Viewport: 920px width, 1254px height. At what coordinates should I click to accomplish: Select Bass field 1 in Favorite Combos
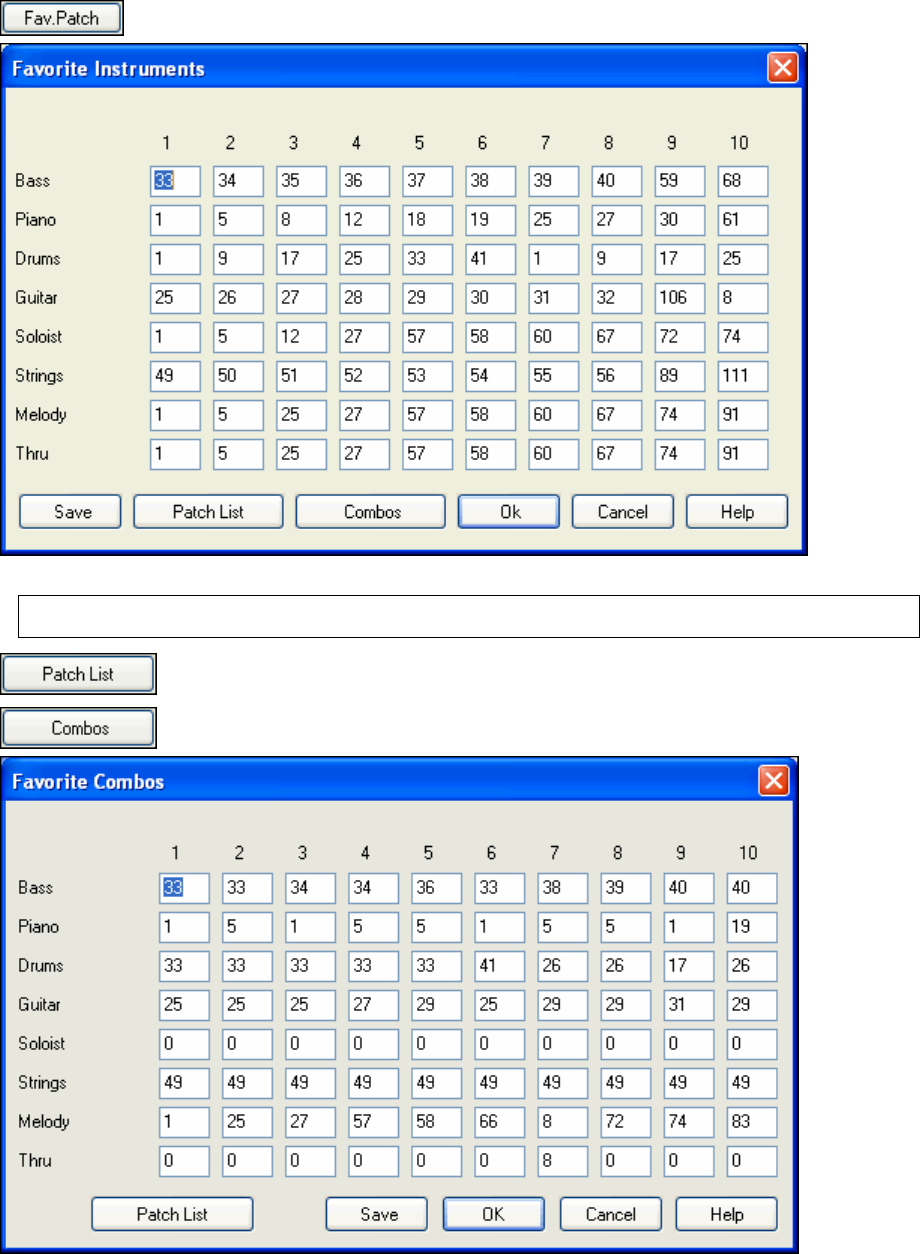point(184,888)
